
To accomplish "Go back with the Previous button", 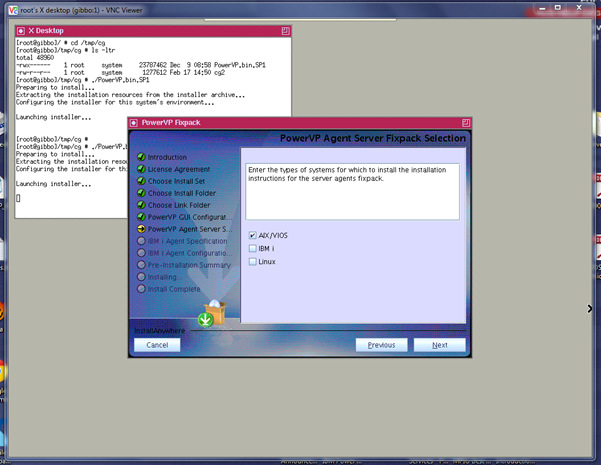I will tap(381, 345).
